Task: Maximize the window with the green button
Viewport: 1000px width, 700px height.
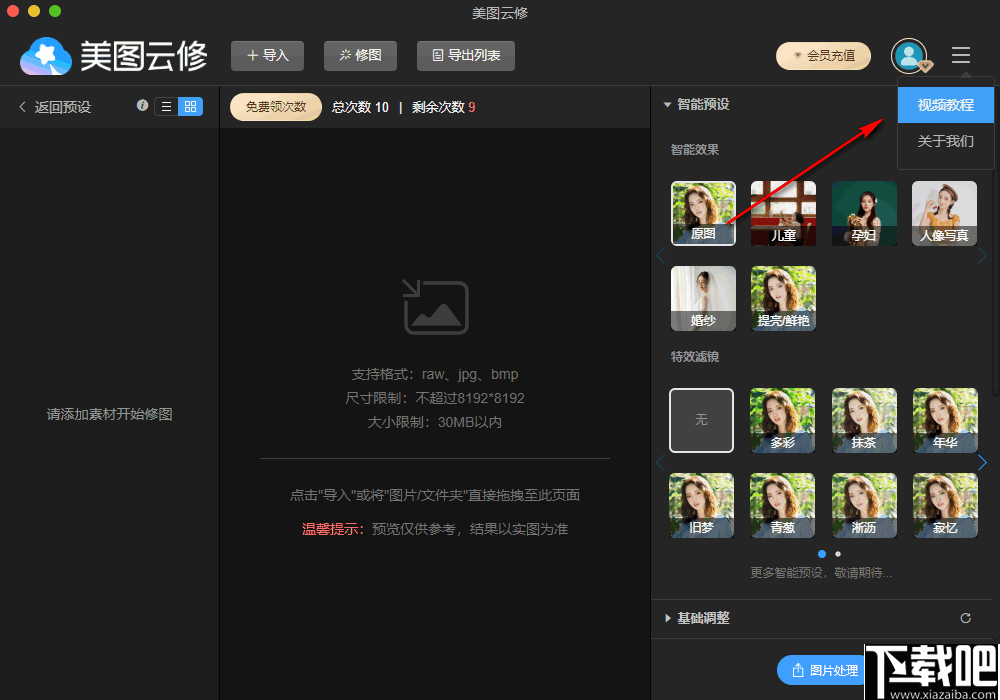Action: (55, 11)
